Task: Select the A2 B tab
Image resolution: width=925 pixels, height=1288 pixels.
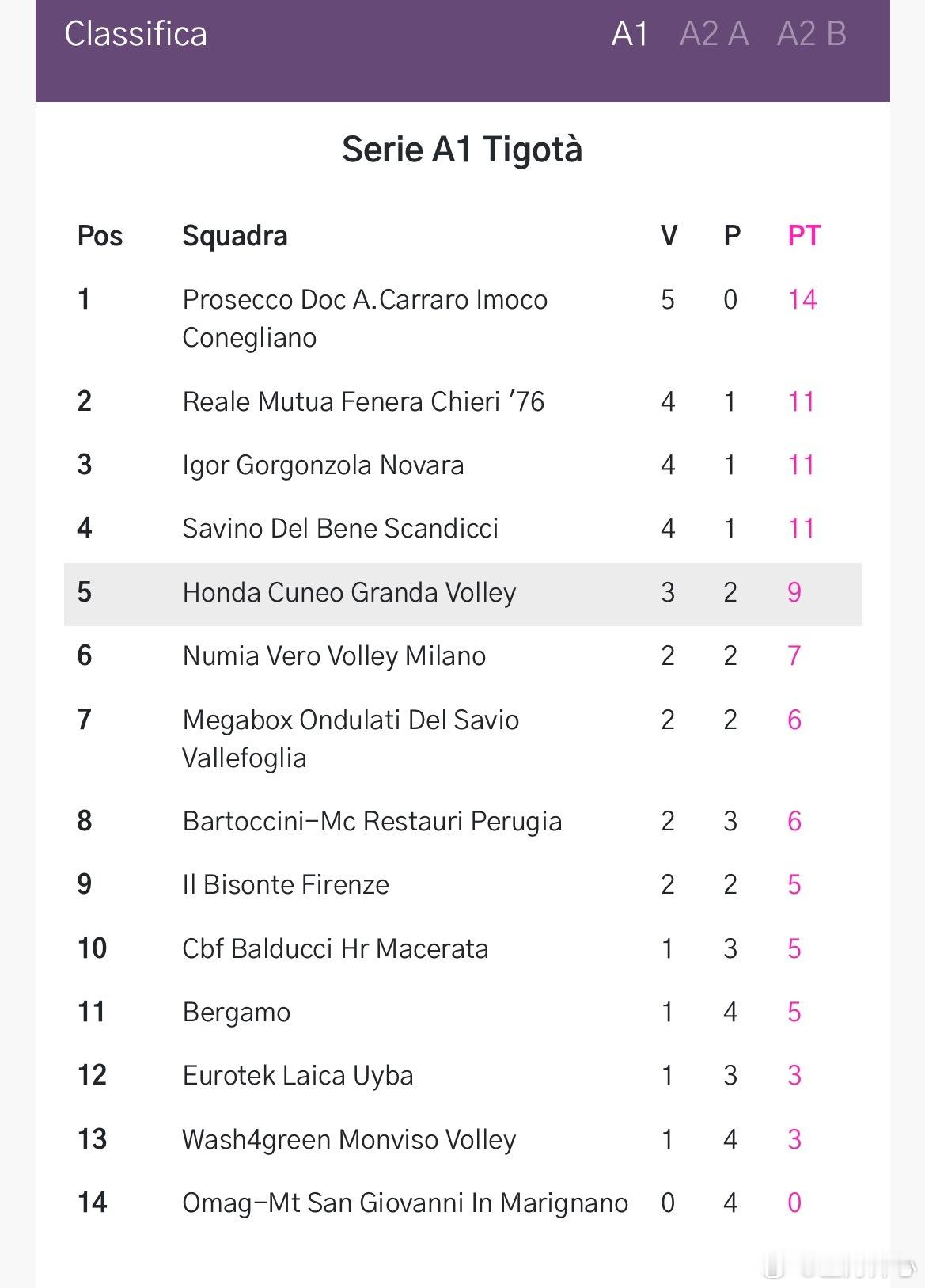Action: click(812, 34)
